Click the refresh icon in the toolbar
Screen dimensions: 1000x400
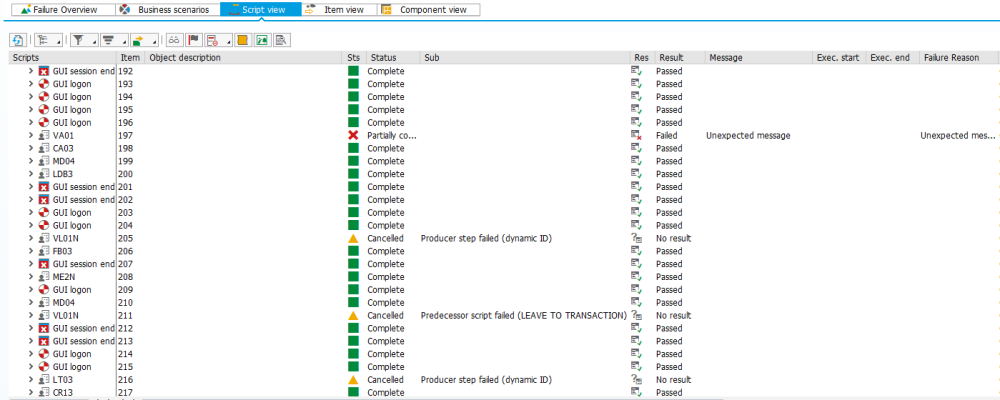pyautogui.click(x=18, y=40)
